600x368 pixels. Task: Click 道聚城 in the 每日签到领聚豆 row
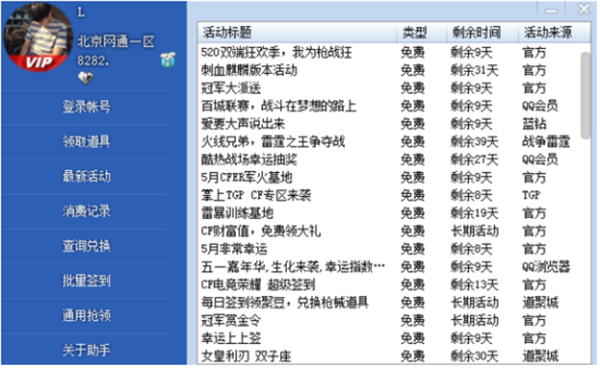coord(540,303)
